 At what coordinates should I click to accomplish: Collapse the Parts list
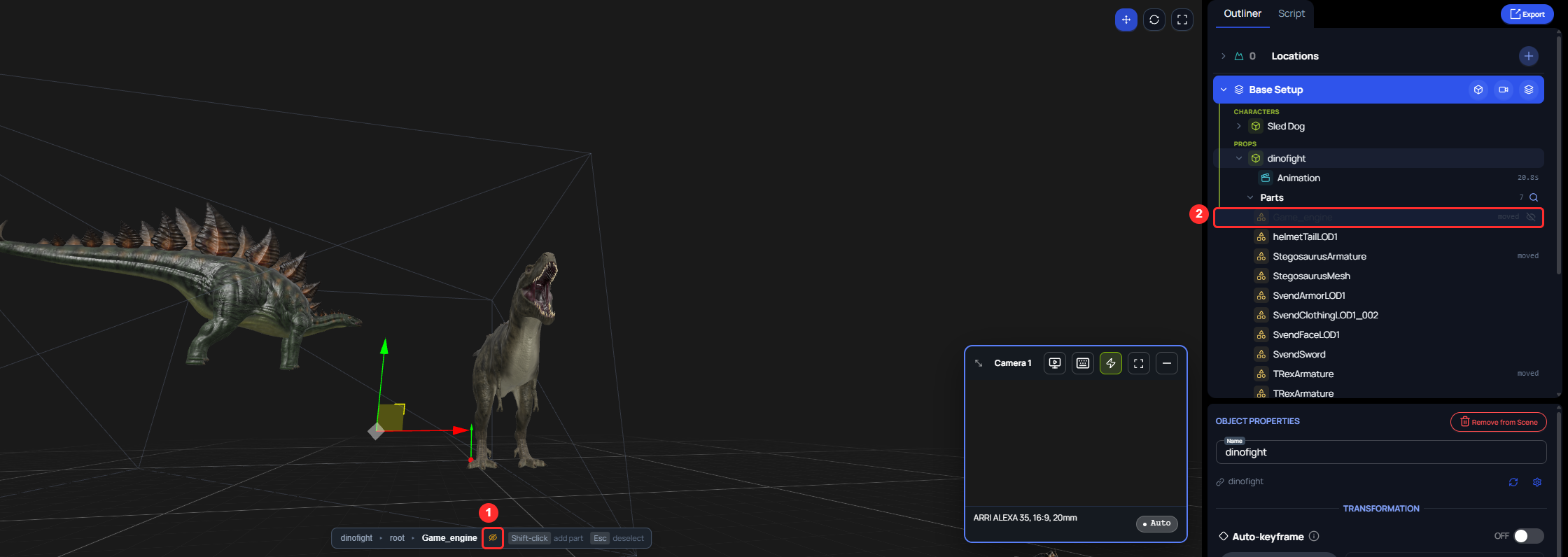(x=1250, y=197)
